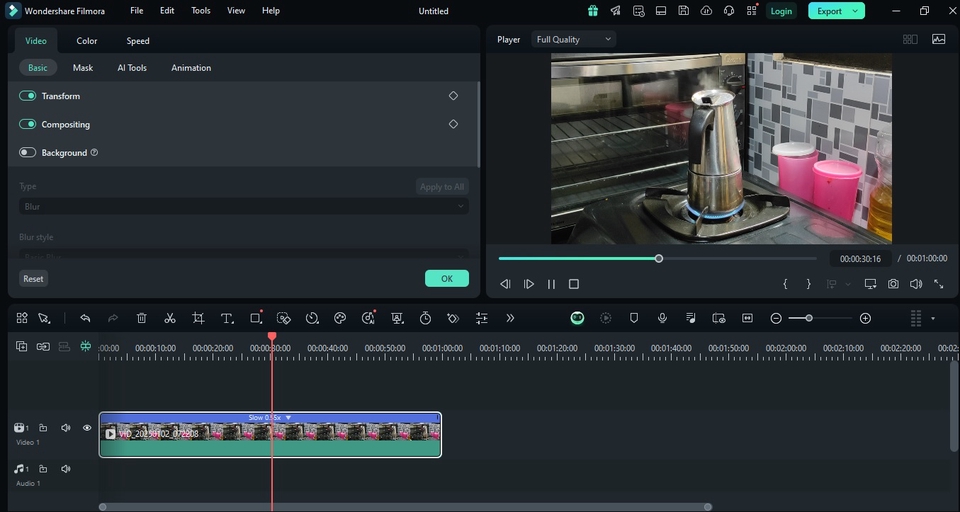
Task: Take a snapshot with the camera icon
Action: click(x=893, y=284)
